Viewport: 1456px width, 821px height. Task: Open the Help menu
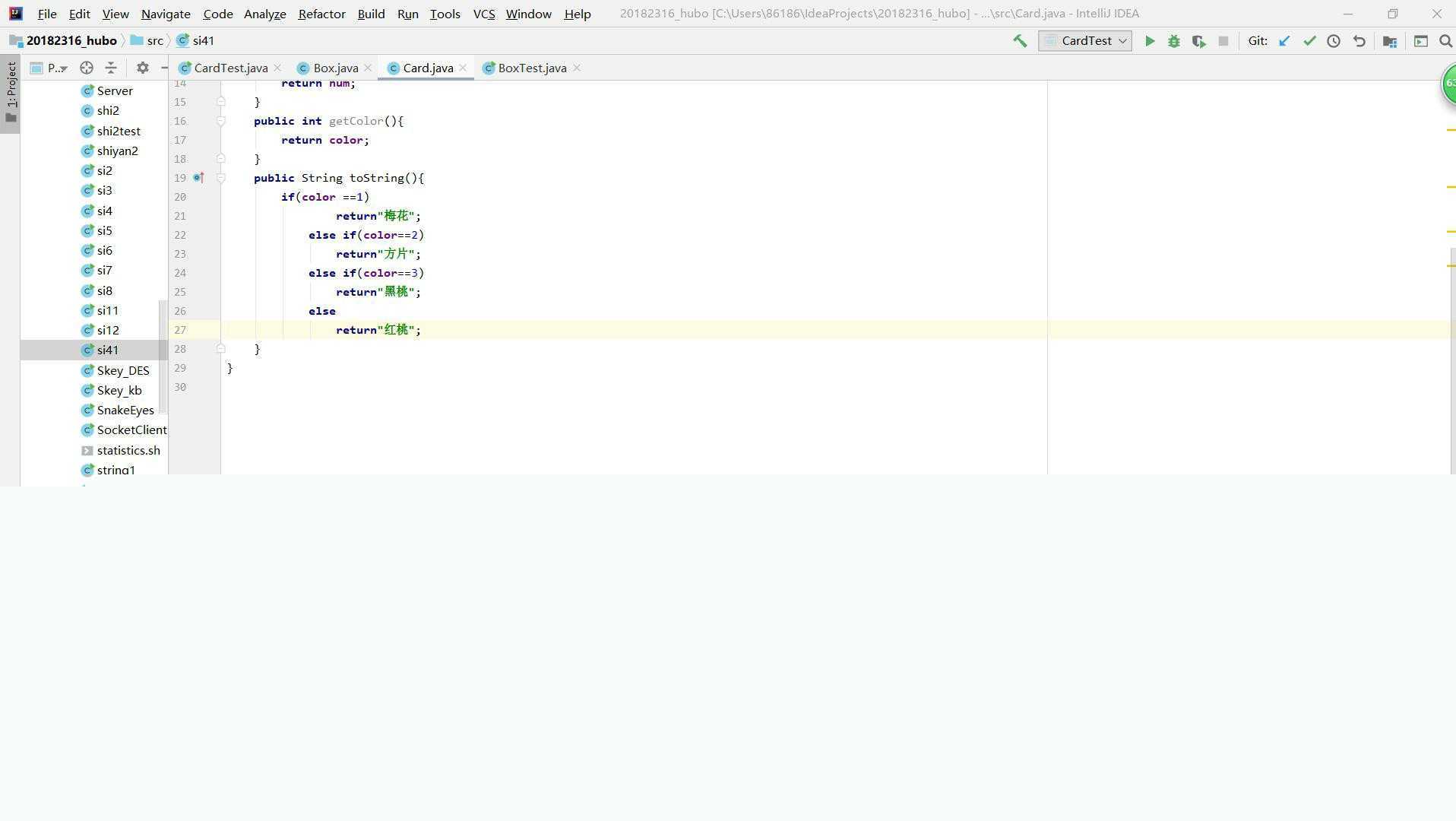(x=578, y=14)
